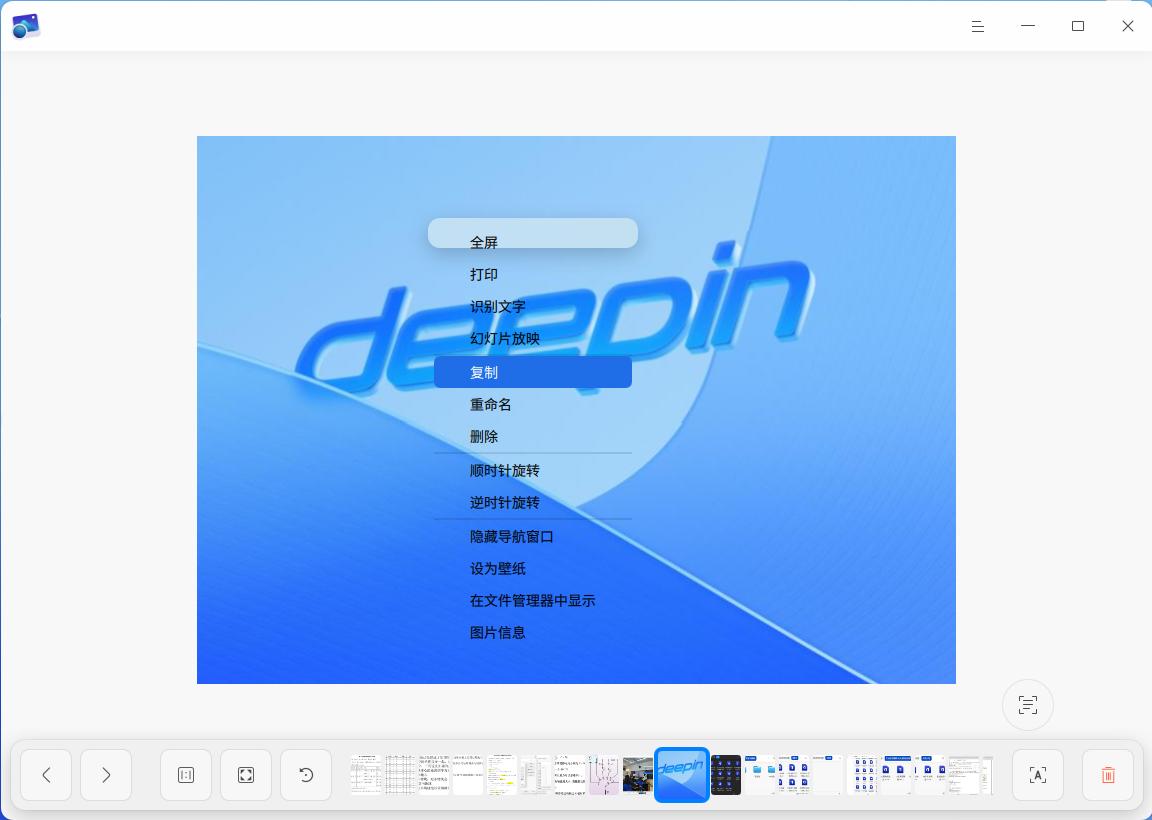Viewport: 1152px width, 820px height.
Task: Choose 重命名 from the context menu
Action: click(x=533, y=404)
